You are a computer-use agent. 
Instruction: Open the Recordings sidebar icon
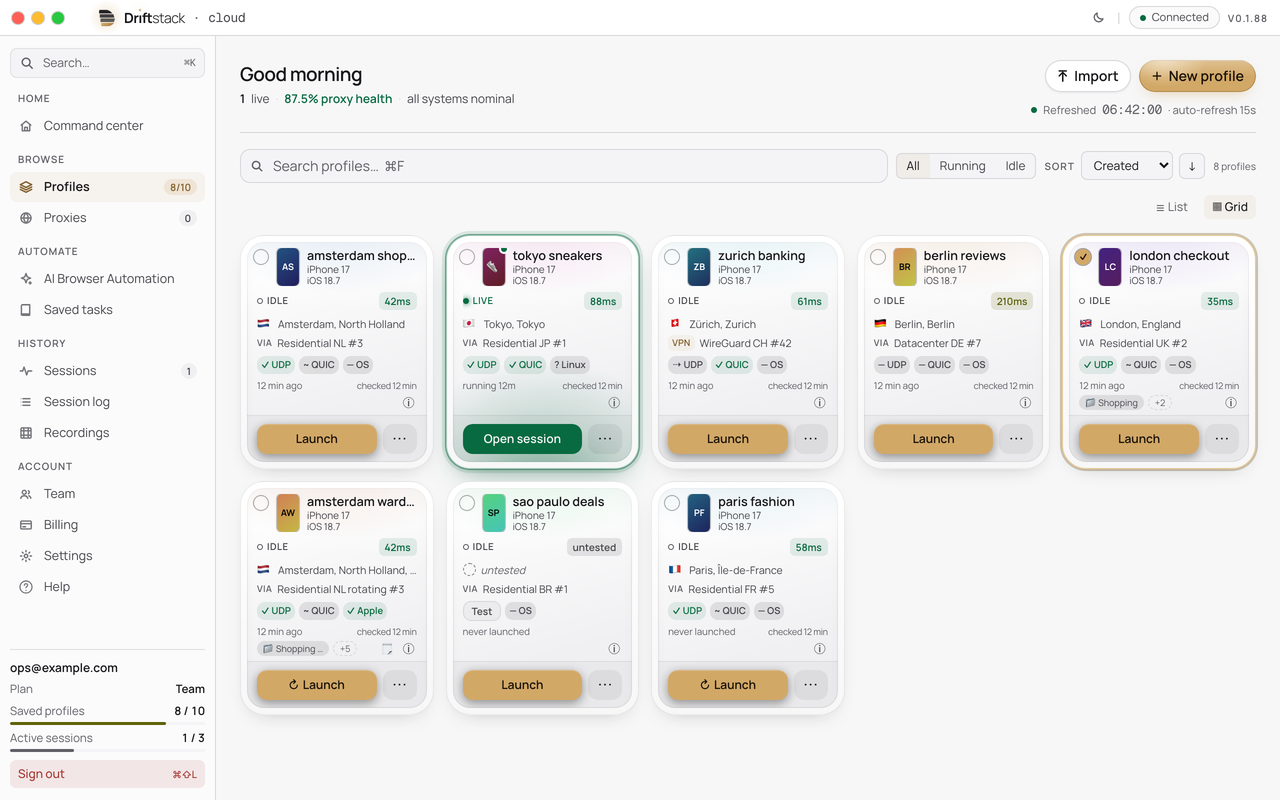[26, 433]
